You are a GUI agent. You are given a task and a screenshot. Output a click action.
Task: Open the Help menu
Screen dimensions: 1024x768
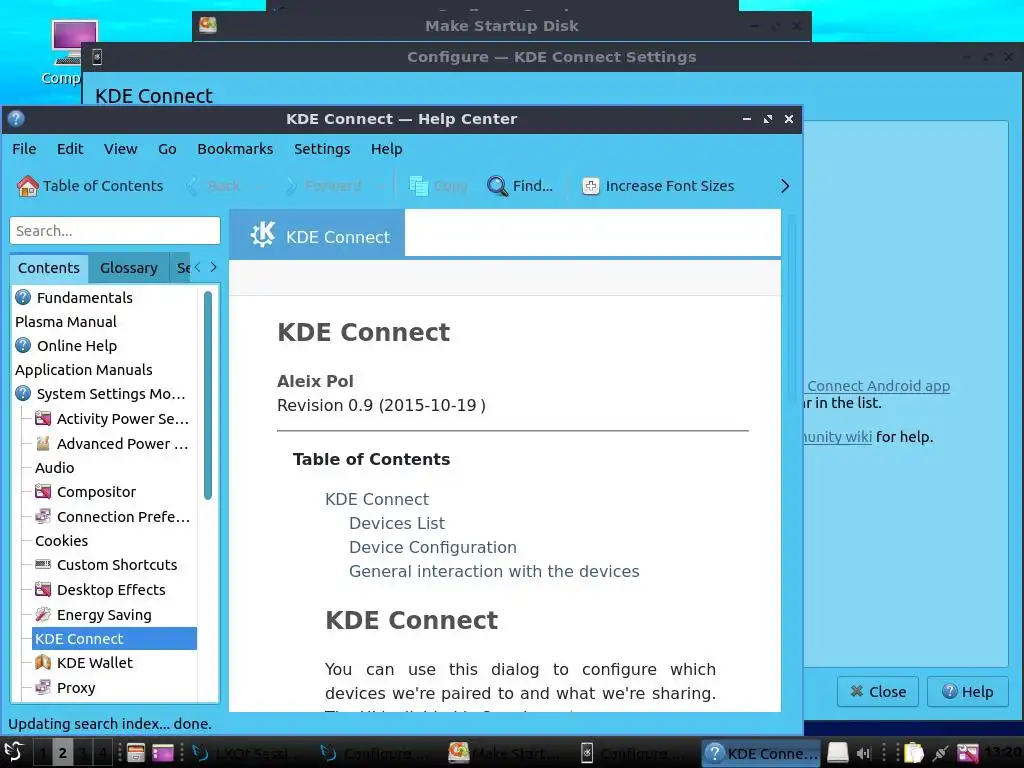pyautogui.click(x=387, y=149)
